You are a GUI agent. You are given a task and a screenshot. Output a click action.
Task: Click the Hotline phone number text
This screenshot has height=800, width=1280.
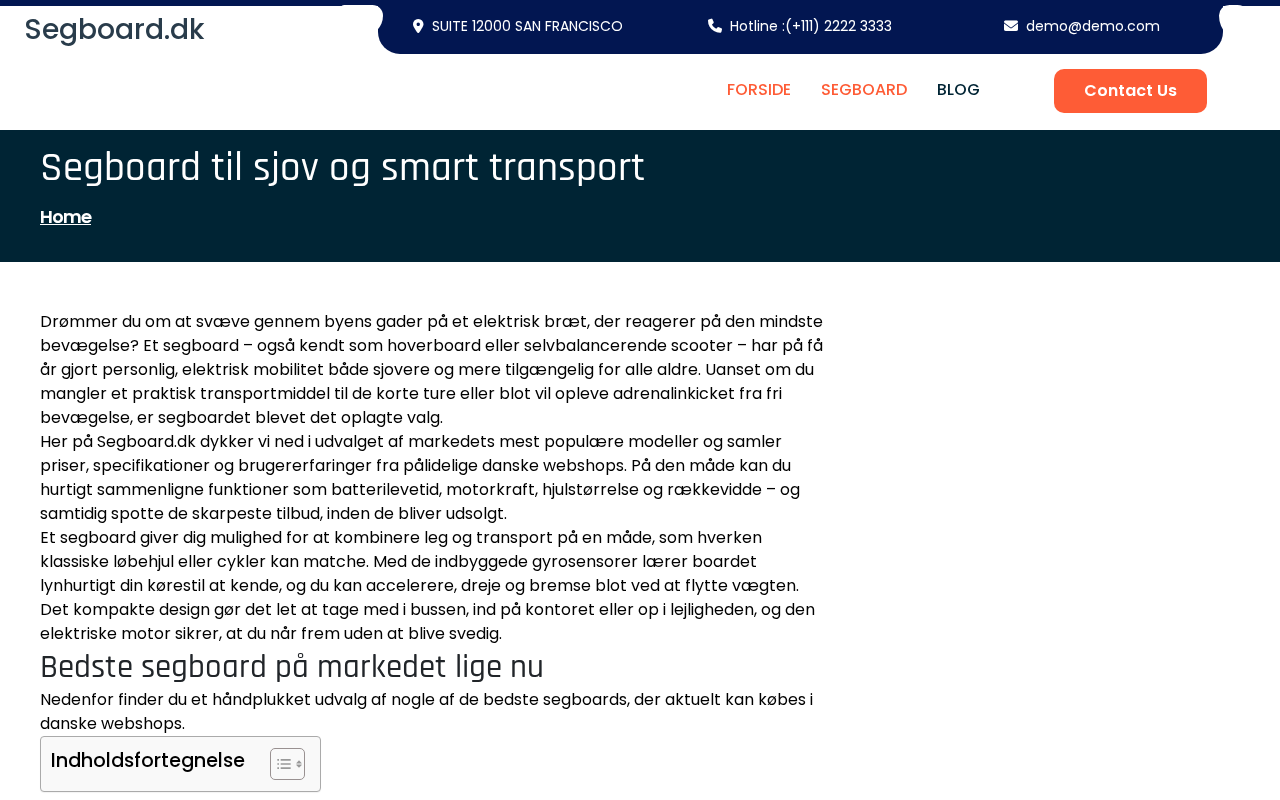coord(810,26)
